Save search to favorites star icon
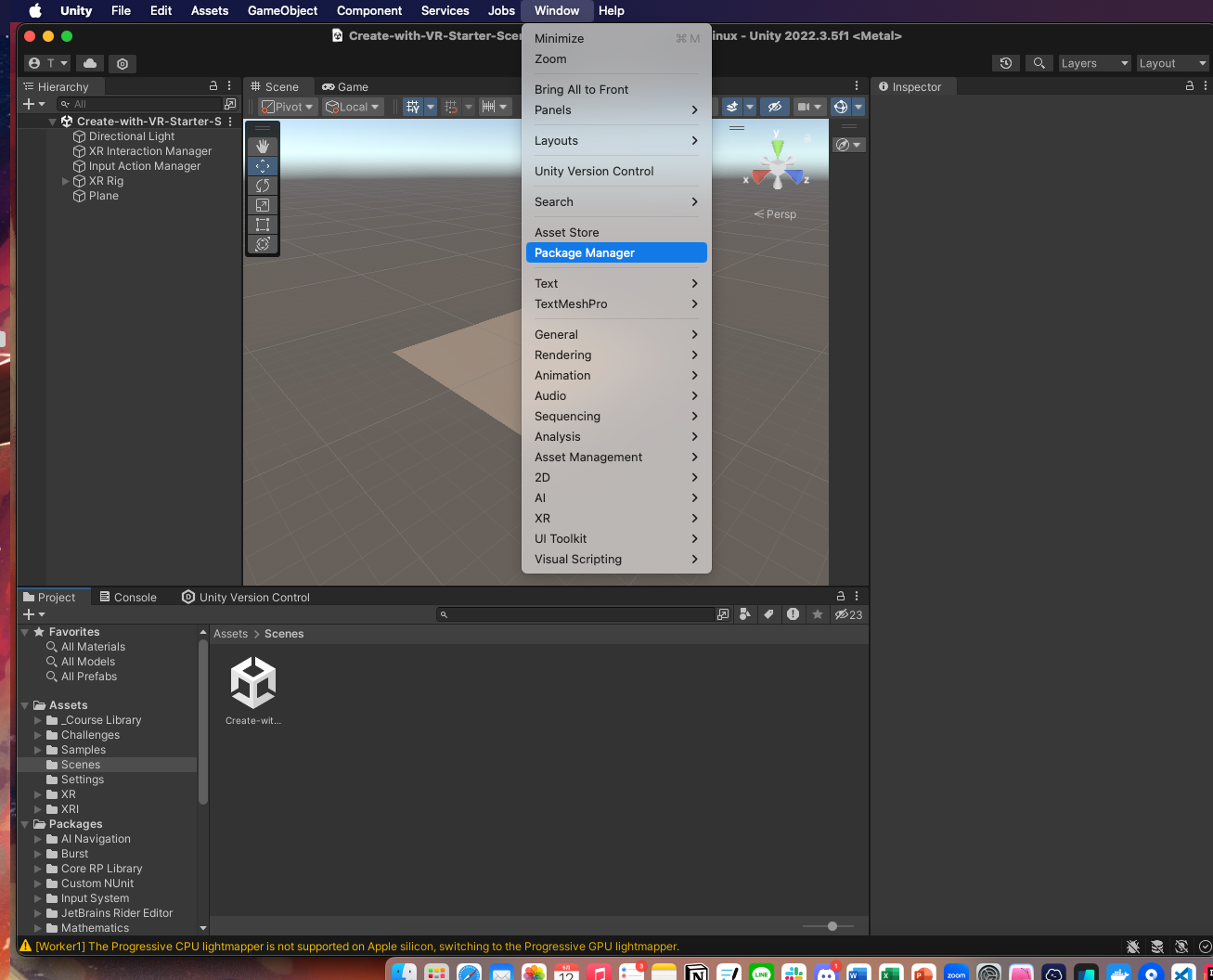 click(817, 614)
